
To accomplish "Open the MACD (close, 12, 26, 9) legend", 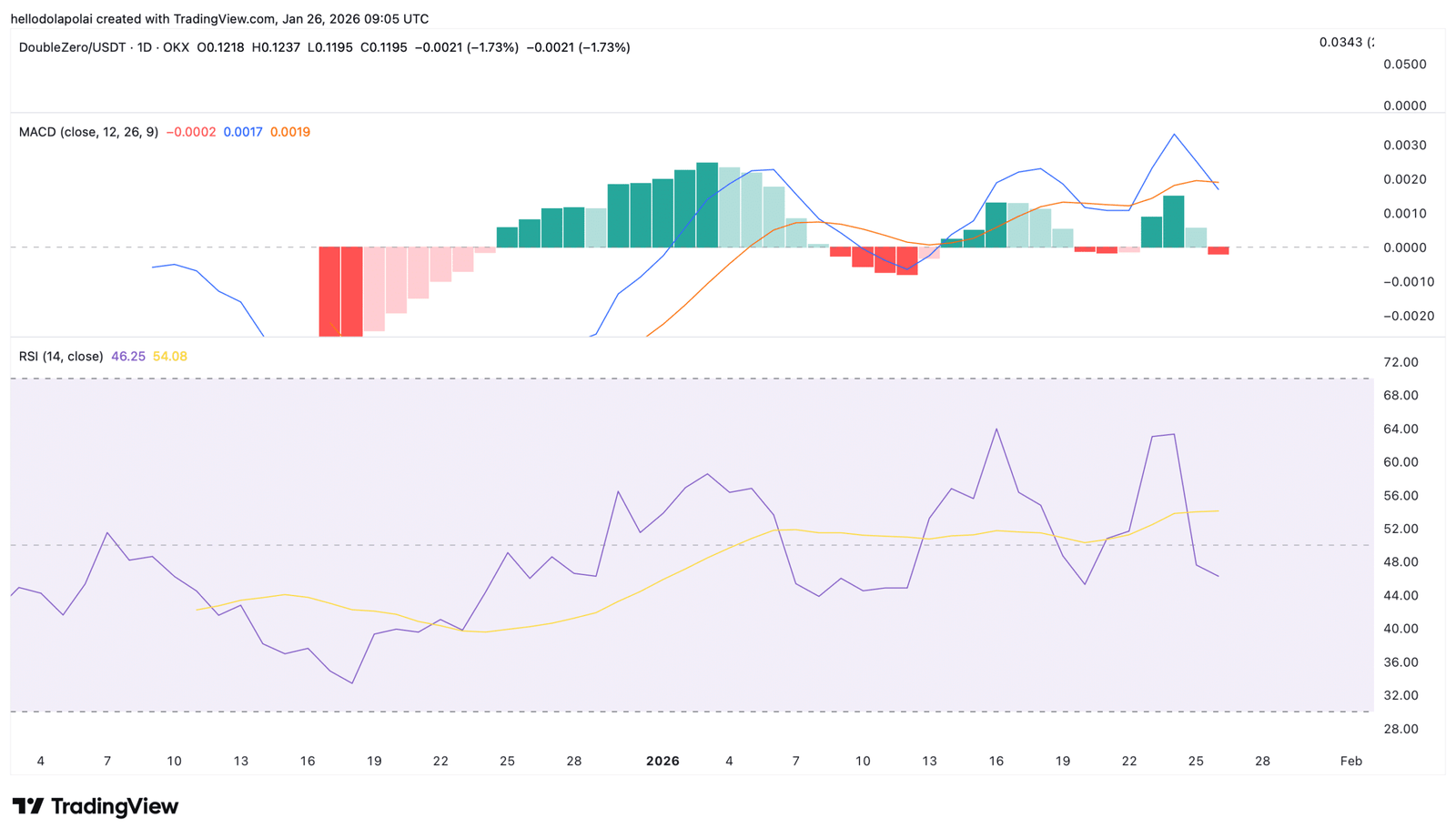I will coord(88,132).
